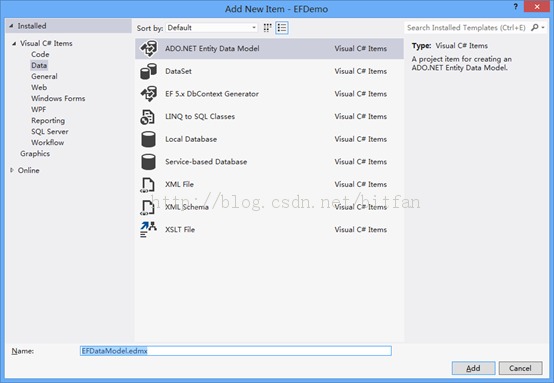
Task: Click 'Visual C# Items' in the XSLT File row
Action: (x=360, y=230)
